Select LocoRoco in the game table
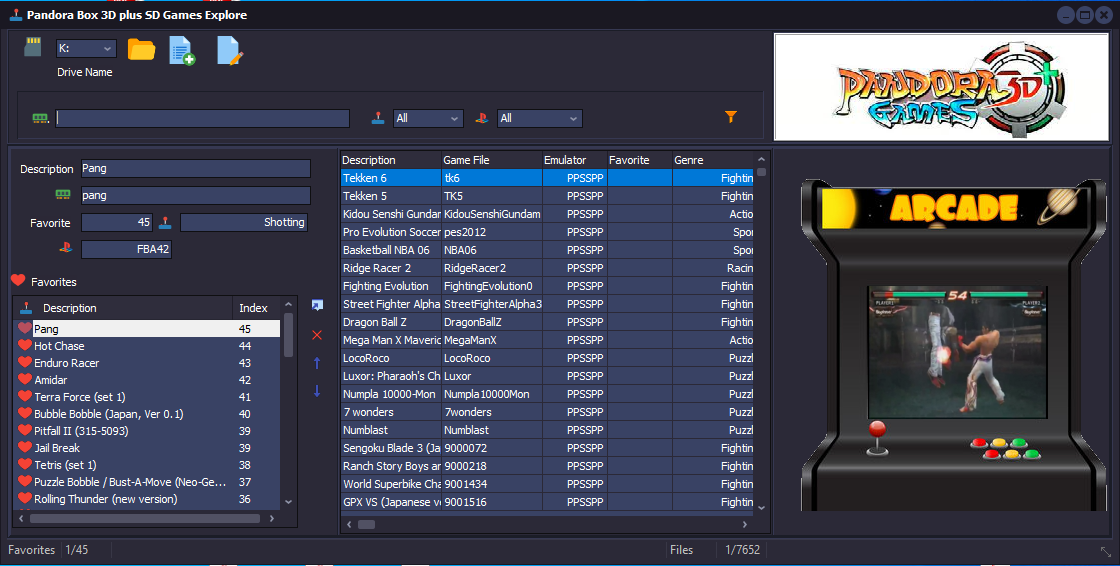Screen dimensions: 1120x566 pos(547,358)
